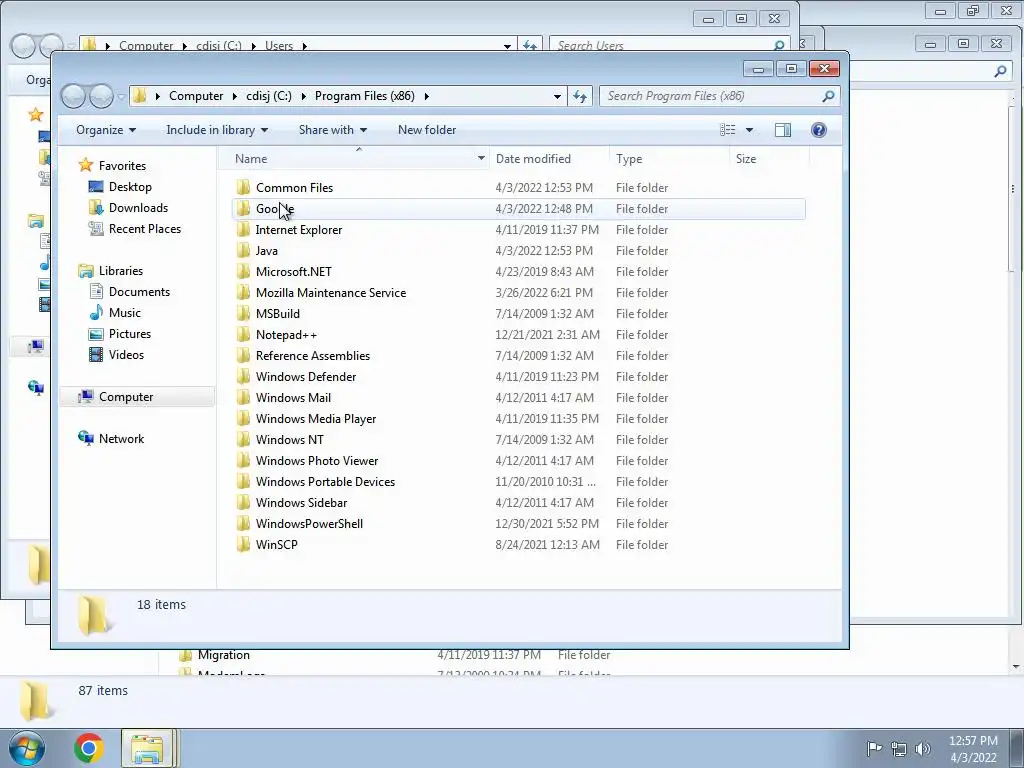The image size is (1024, 768).
Task: Select the Windows NT folder name
Action: (x=289, y=440)
